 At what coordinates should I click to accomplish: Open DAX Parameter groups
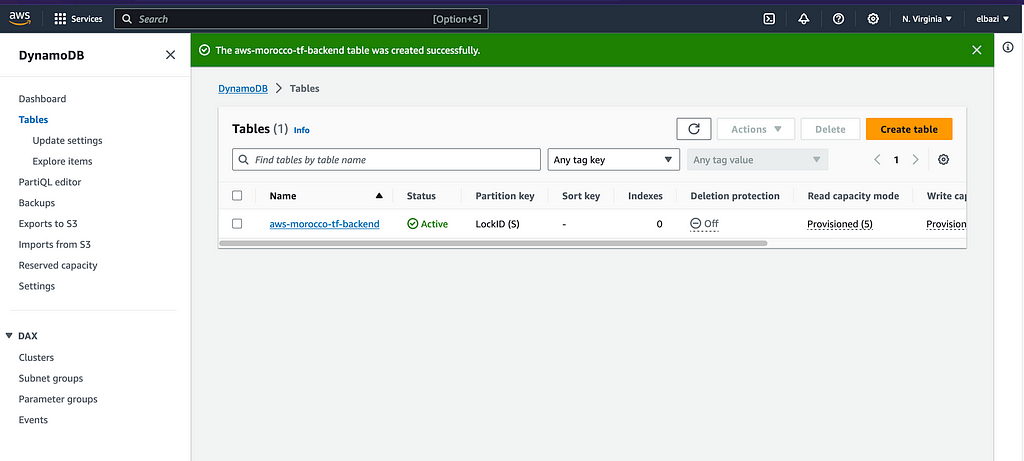58,399
